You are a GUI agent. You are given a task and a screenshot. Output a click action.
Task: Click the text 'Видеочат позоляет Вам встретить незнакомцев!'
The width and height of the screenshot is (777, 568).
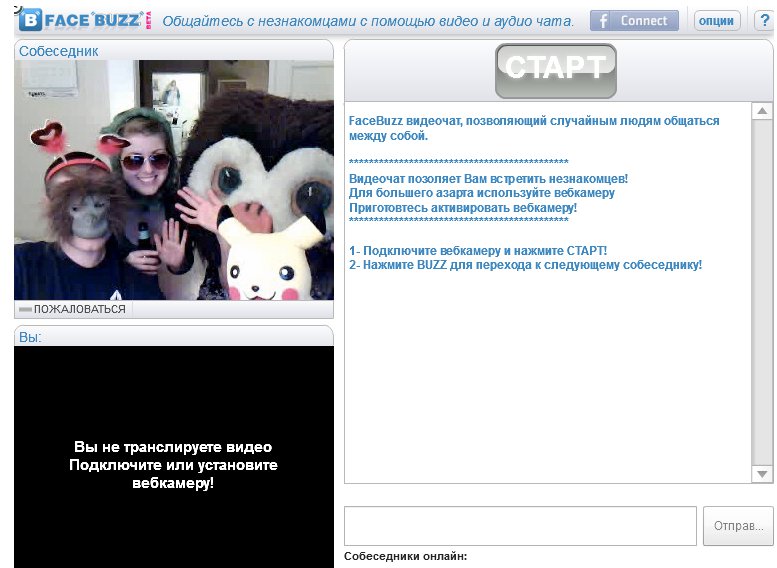tap(488, 178)
